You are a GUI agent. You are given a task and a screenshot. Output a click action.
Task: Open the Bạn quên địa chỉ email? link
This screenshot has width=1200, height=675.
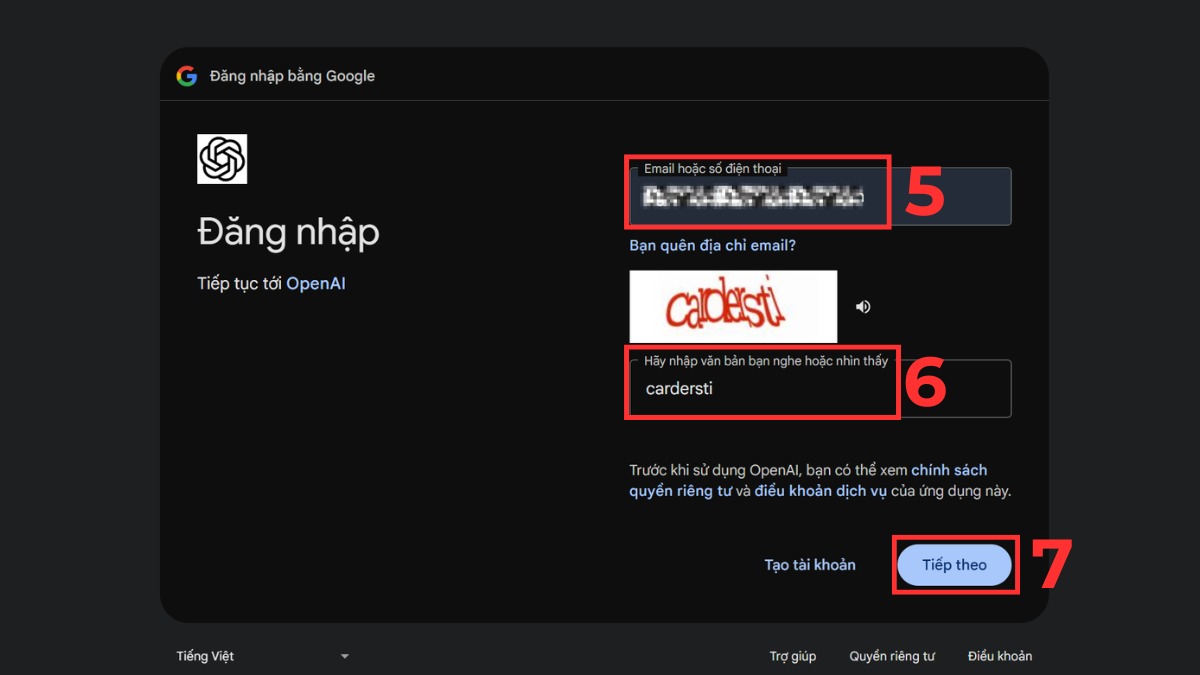point(712,245)
